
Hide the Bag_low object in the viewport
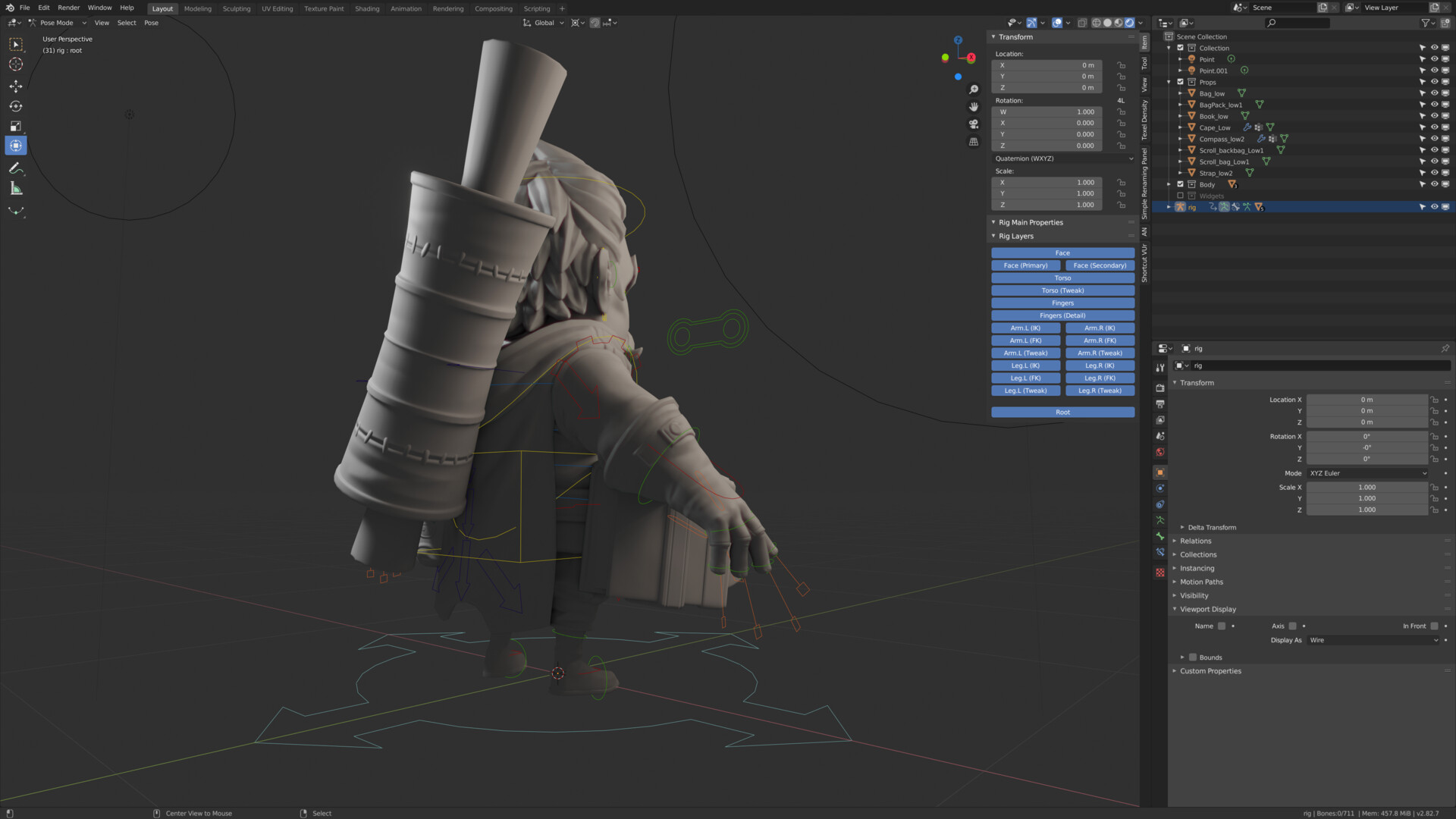(1434, 93)
